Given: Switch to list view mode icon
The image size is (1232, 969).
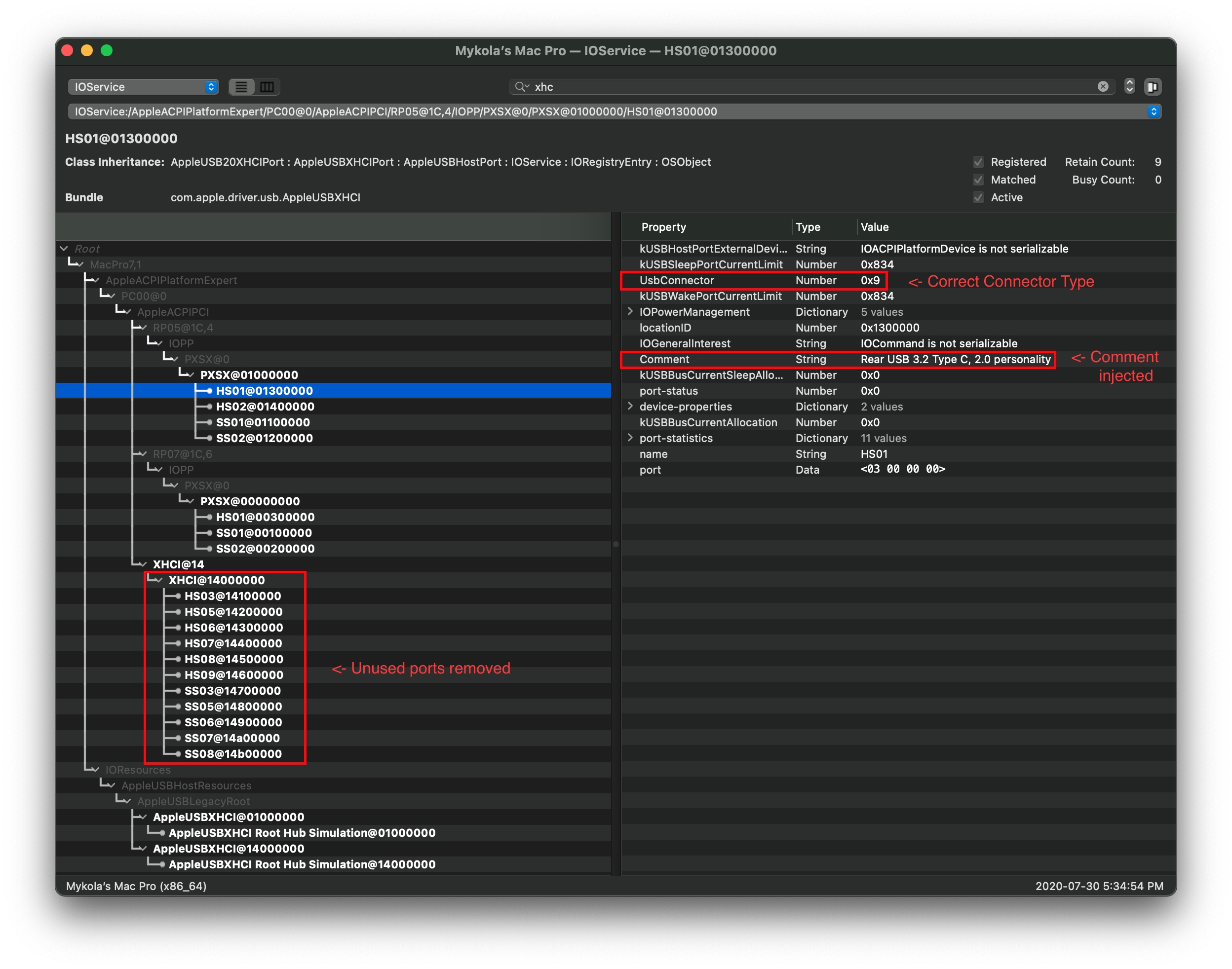Looking at the screenshot, I should [x=241, y=87].
